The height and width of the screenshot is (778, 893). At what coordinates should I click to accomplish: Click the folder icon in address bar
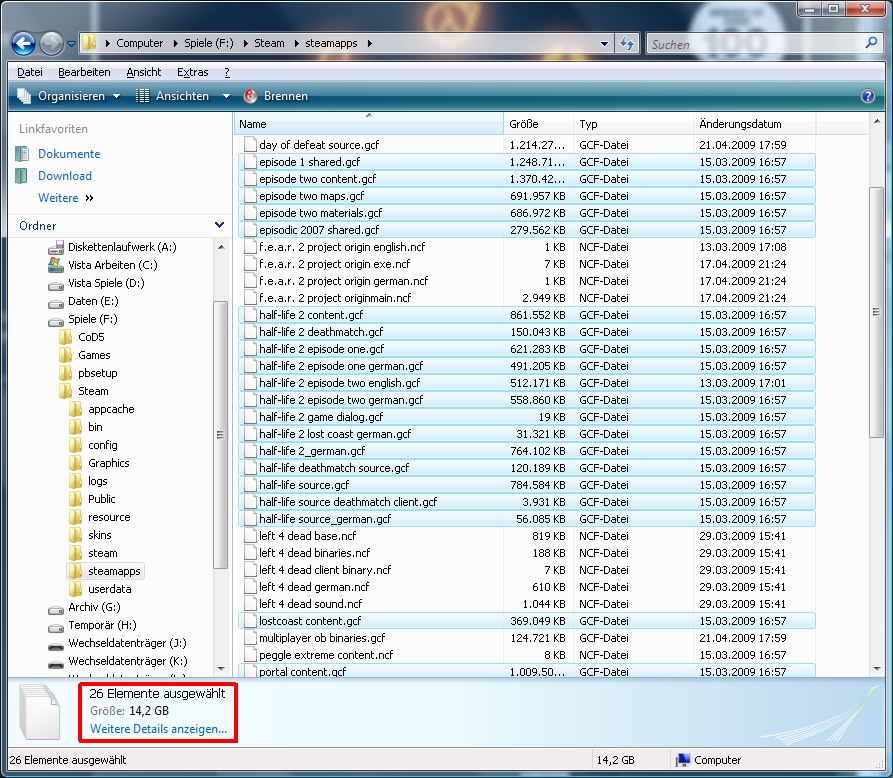click(89, 43)
